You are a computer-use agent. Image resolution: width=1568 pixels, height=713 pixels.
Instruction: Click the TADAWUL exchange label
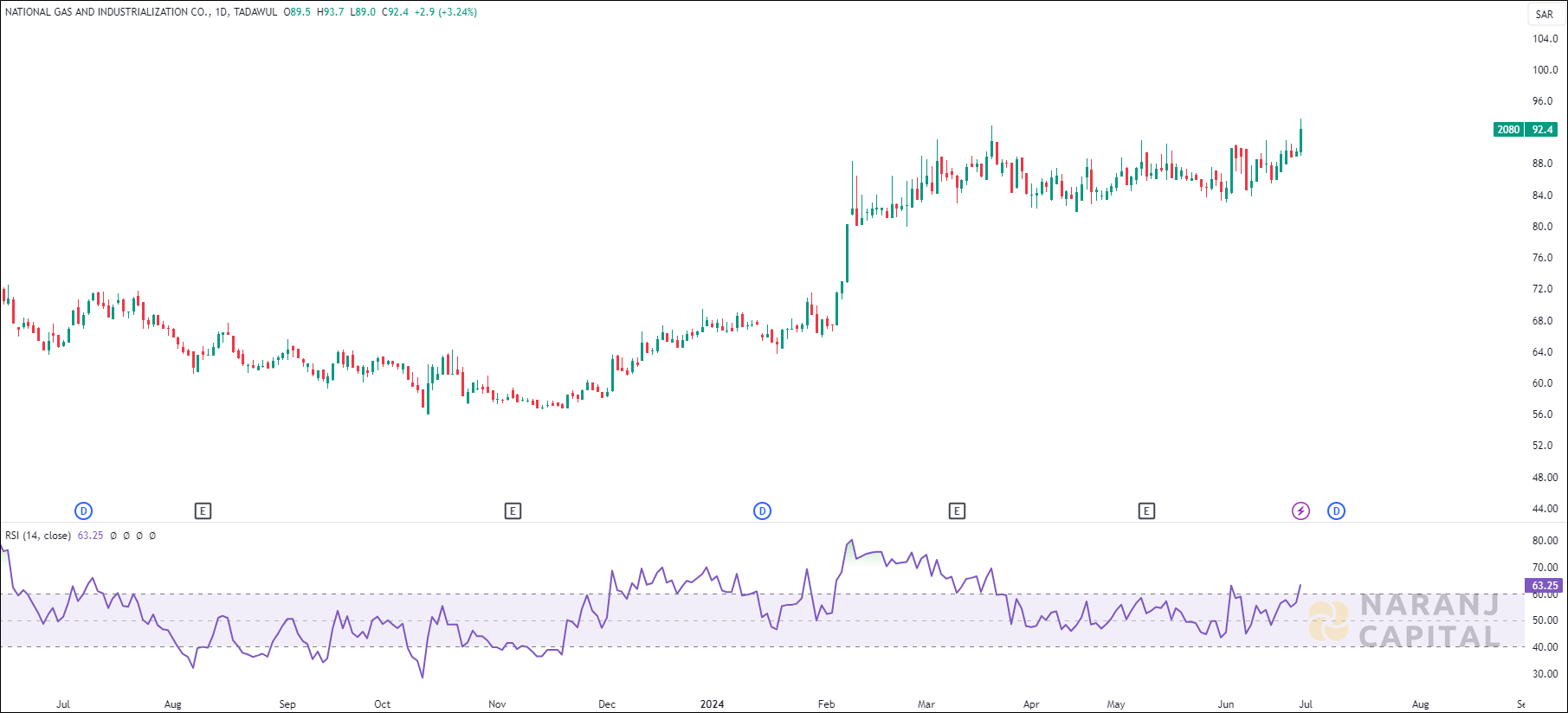point(255,12)
